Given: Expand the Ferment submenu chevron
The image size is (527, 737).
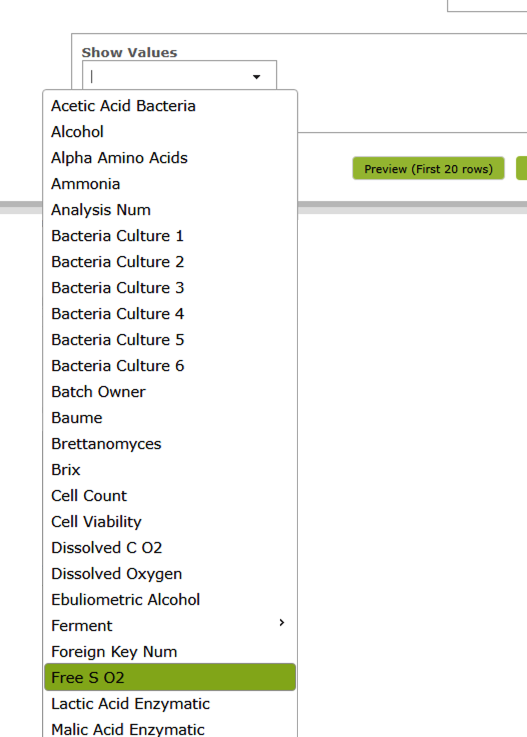Looking at the screenshot, I should point(282,622).
